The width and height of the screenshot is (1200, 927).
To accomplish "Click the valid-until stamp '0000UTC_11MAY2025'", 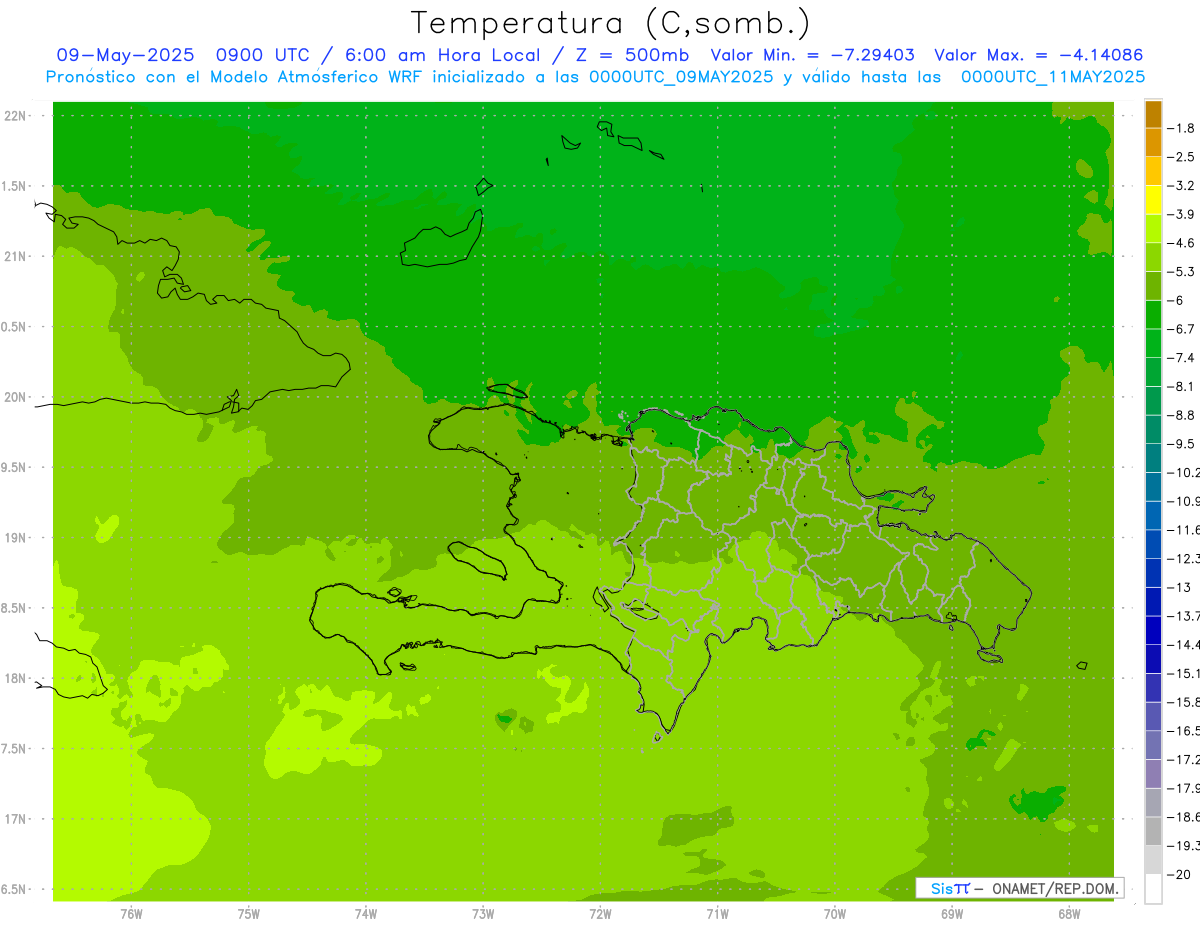I will pyautogui.click(x=1052, y=77).
